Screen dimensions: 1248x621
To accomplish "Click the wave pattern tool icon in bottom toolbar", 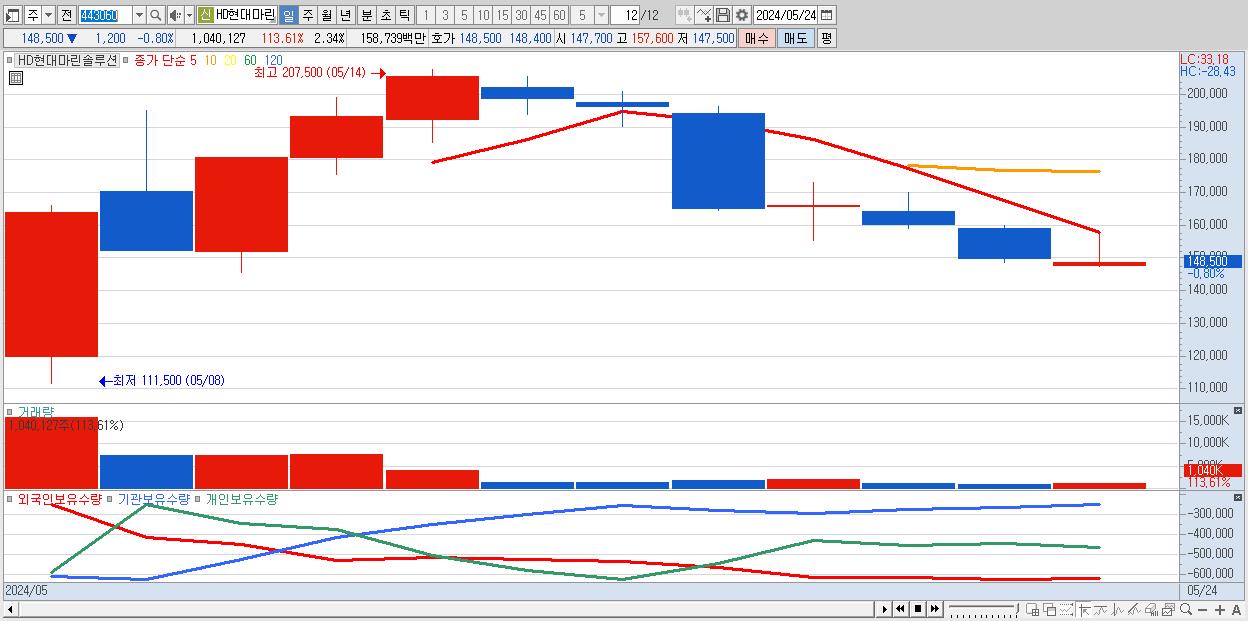I will pos(1118,609).
